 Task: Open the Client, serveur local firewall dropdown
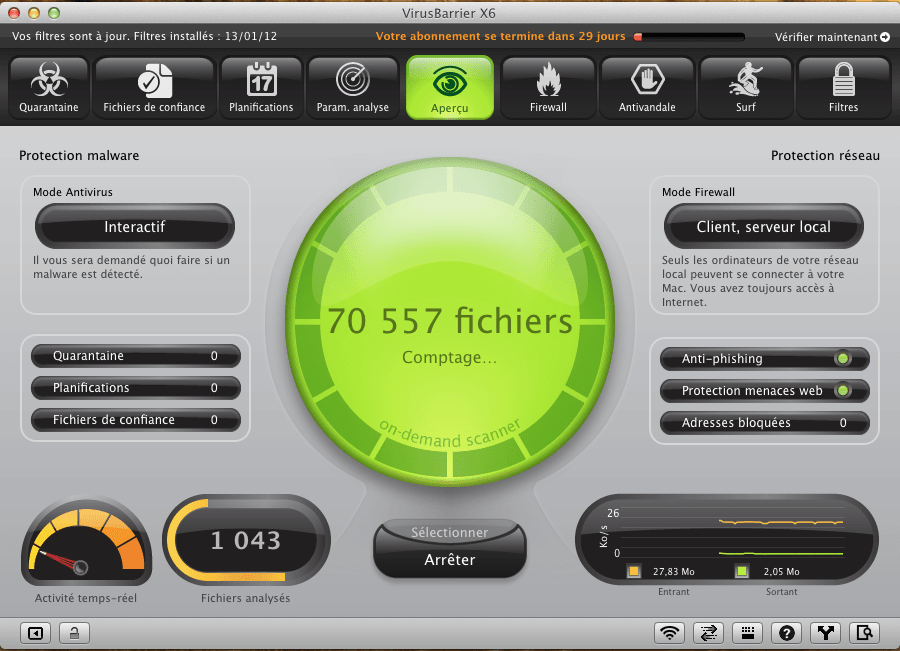763,227
